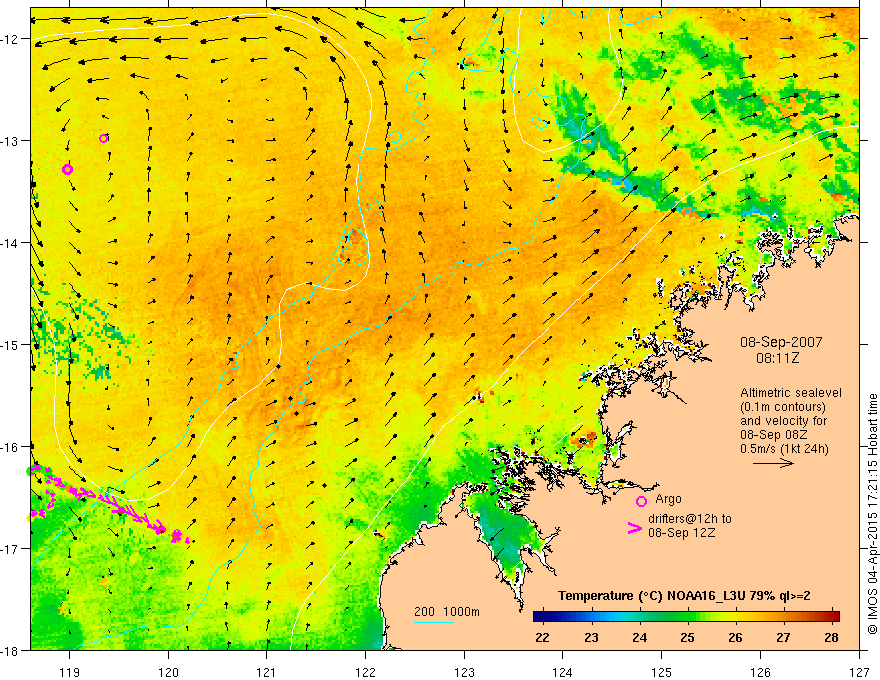Click the 24 color bar tick label
880x680 pixels.
(639, 637)
